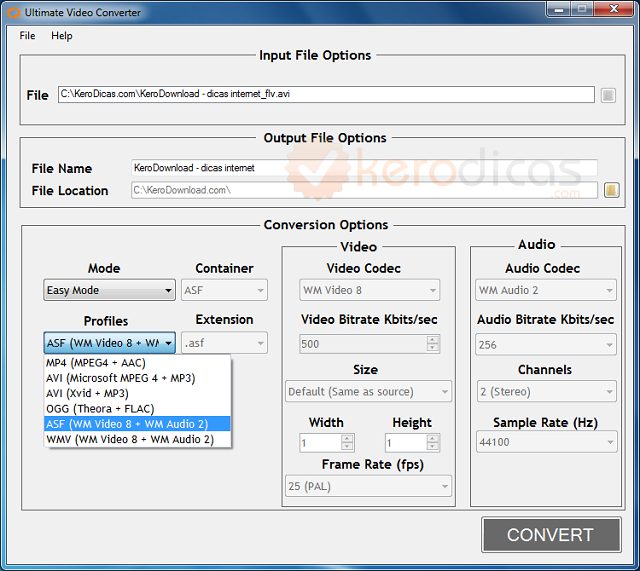The width and height of the screenshot is (640, 571).
Task: Open the Audio Codec dropdown
Action: tap(546, 290)
